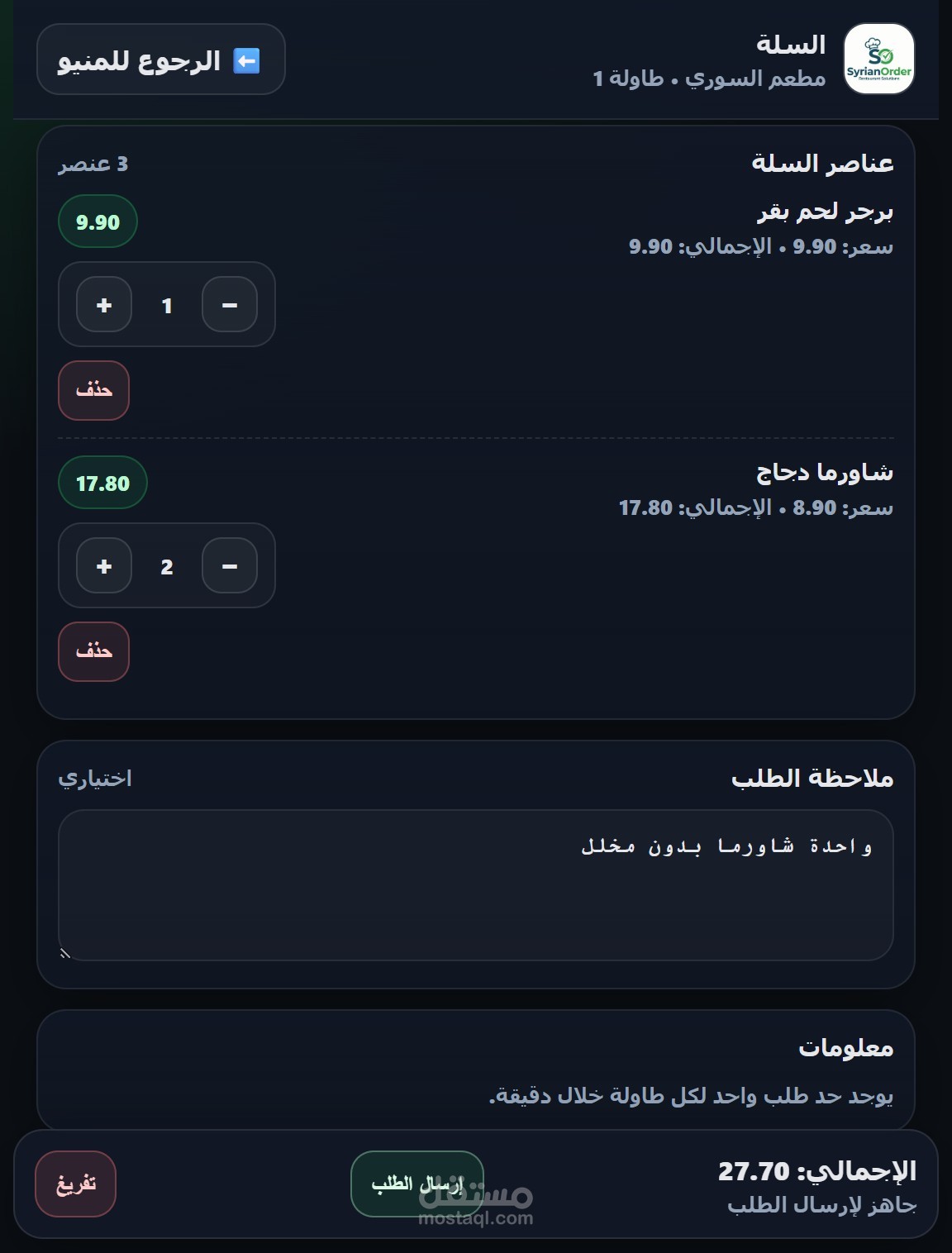Viewport: 952px width, 1253px height.
Task: Decrease the chicken shawarma quantity with minus
Action: click(230, 566)
